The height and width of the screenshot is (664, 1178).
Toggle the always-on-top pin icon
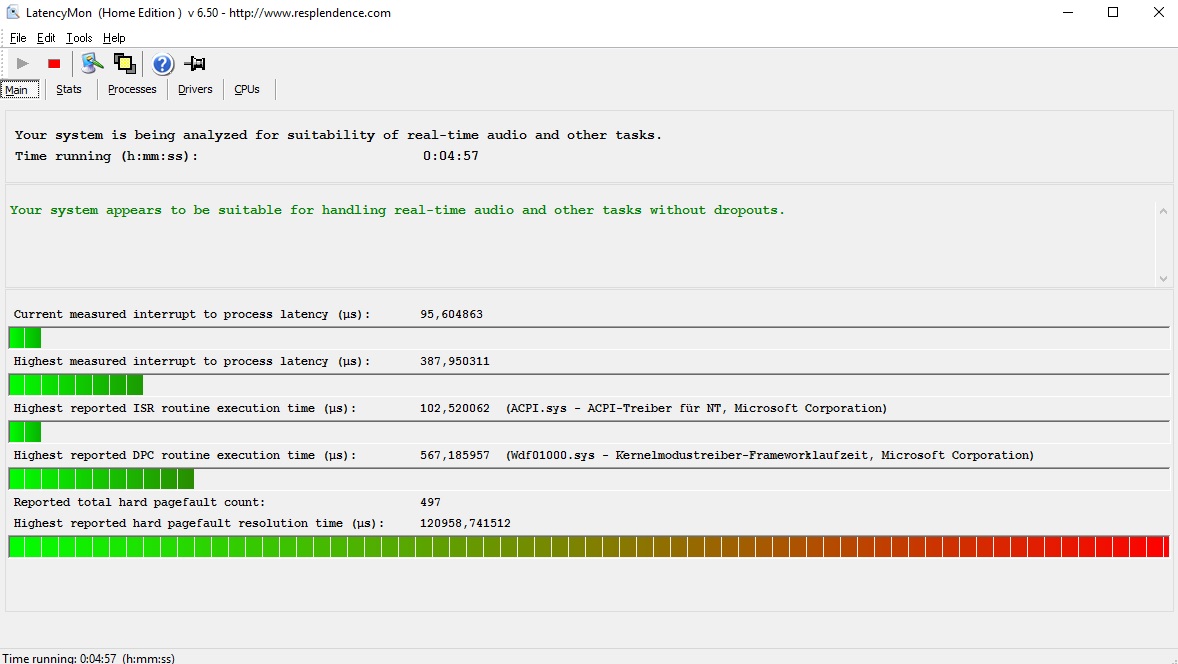[x=195, y=64]
